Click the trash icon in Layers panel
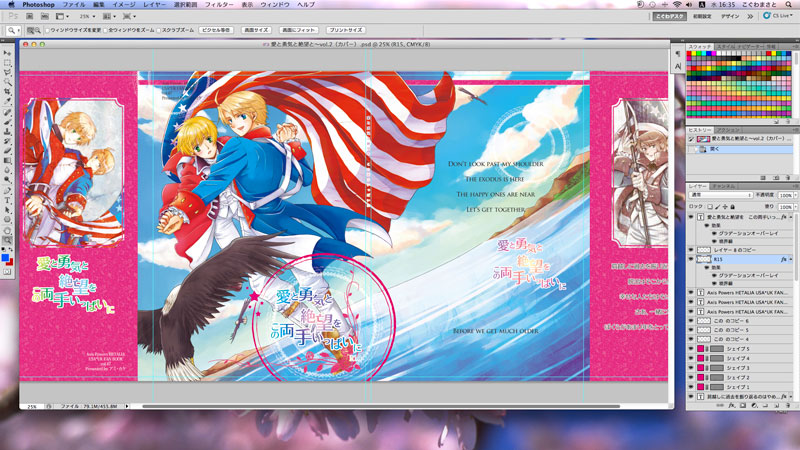Screen dimensions: 800x450 pyautogui.click(x=788, y=405)
